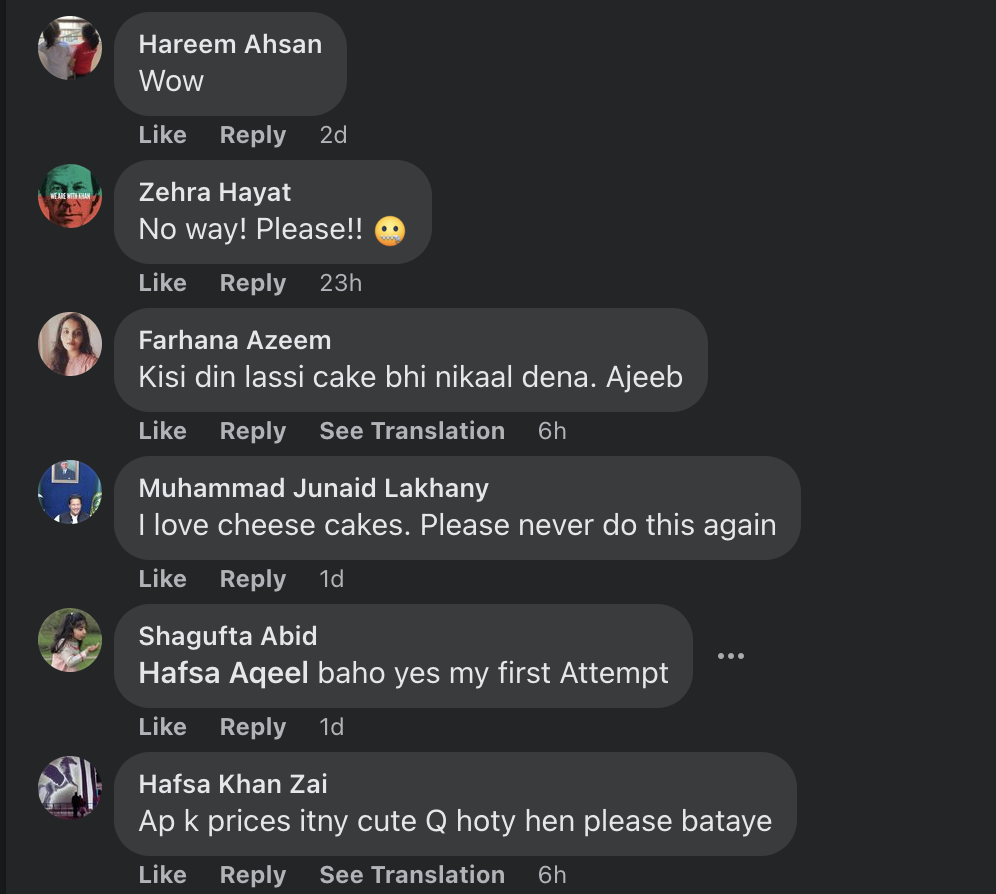Image resolution: width=996 pixels, height=894 pixels.
Task: Reply to Hareem Ahsan's comment
Action: pos(253,135)
